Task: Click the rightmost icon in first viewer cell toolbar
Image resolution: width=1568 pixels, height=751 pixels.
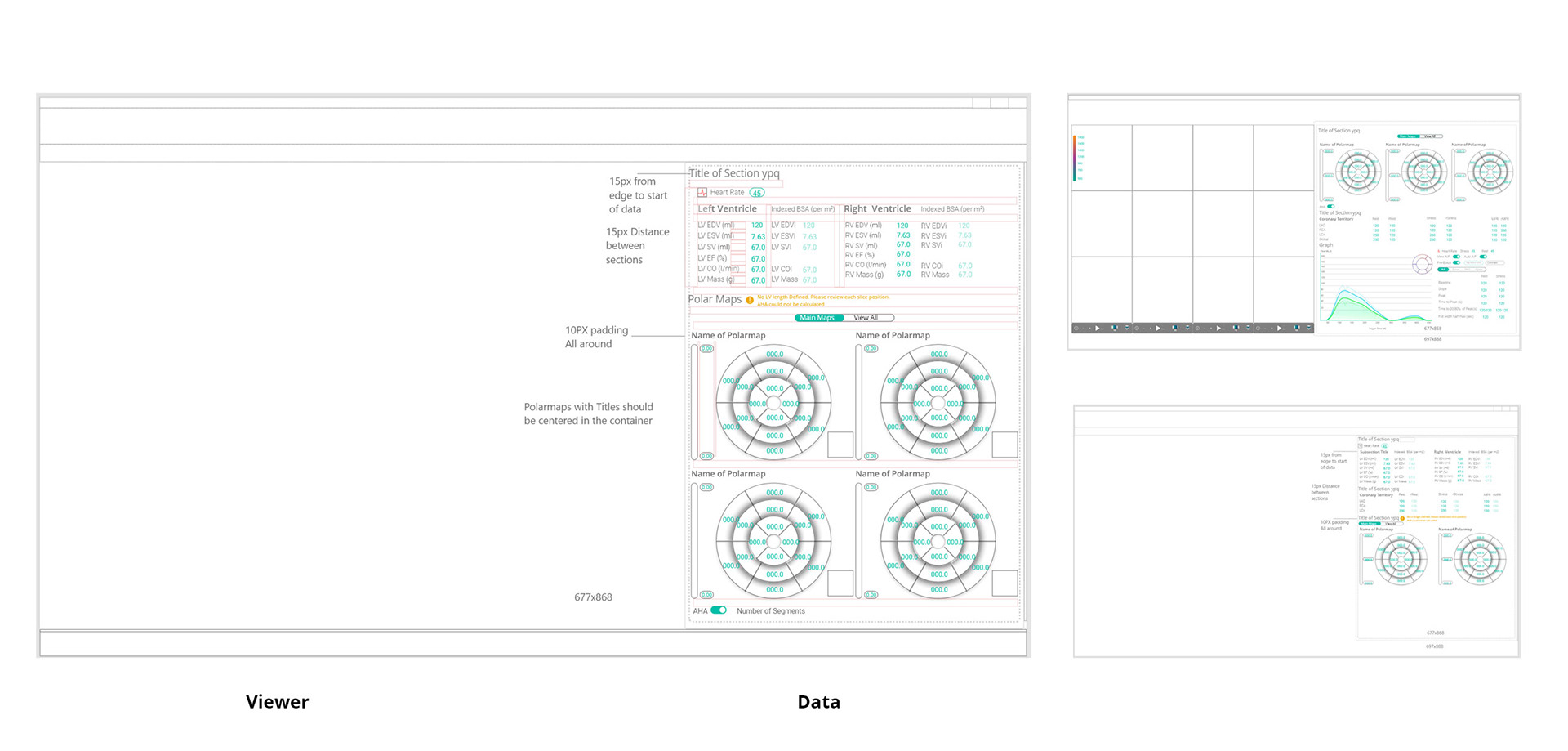Action: (x=1127, y=328)
